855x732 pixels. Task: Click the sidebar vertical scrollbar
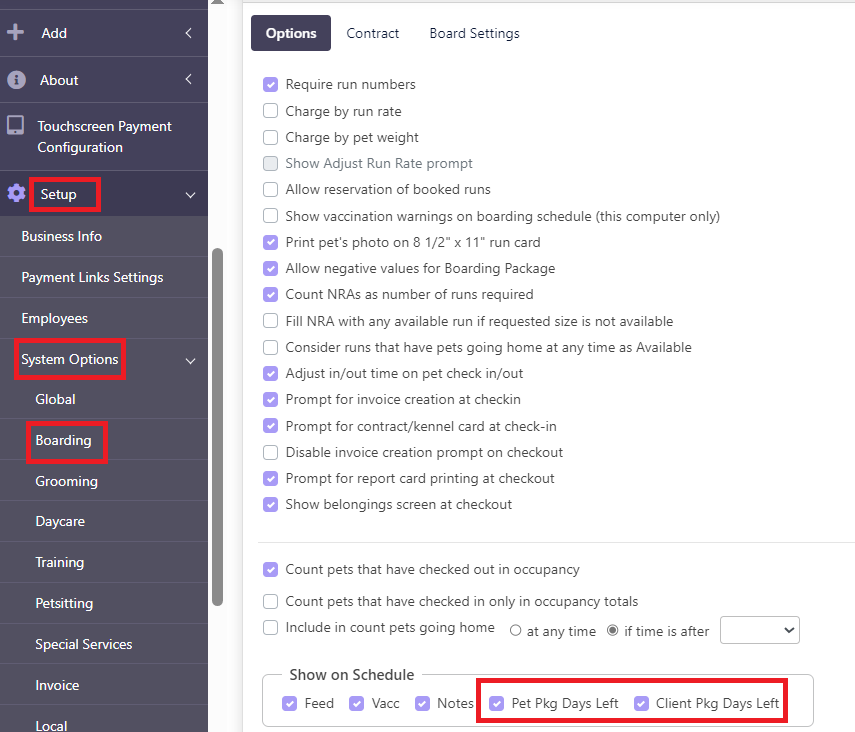(x=218, y=427)
